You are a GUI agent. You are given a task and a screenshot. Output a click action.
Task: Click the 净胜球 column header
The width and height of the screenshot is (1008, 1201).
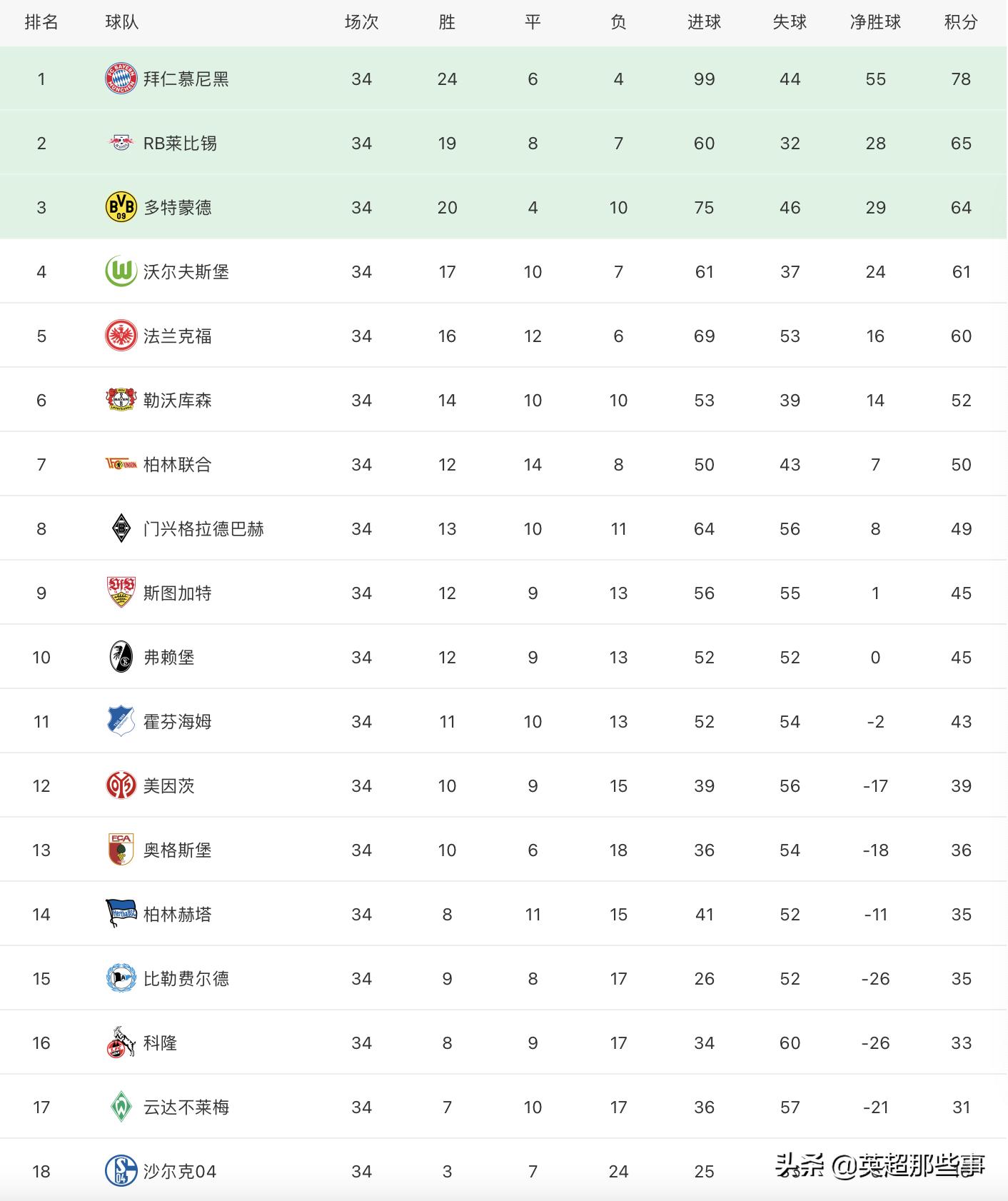point(875,22)
